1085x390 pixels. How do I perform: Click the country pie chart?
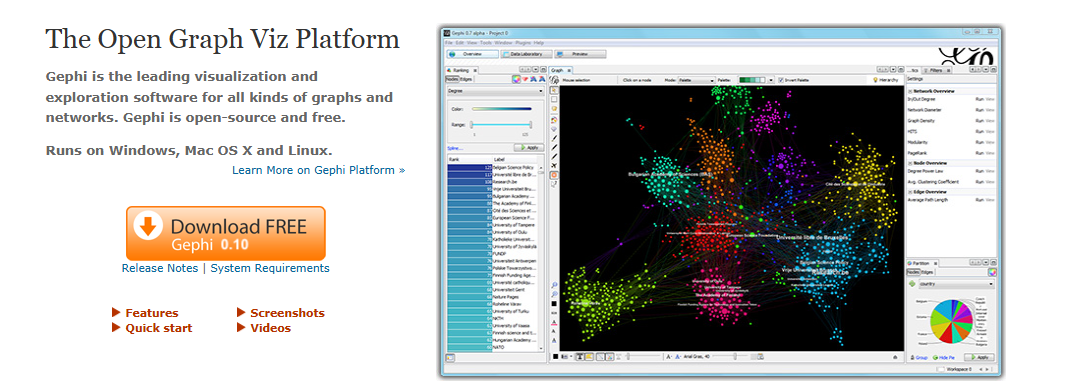click(x=951, y=322)
